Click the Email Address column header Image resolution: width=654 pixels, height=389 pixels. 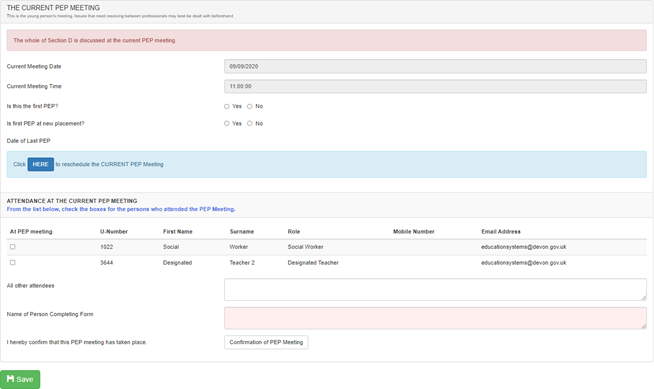click(x=501, y=231)
